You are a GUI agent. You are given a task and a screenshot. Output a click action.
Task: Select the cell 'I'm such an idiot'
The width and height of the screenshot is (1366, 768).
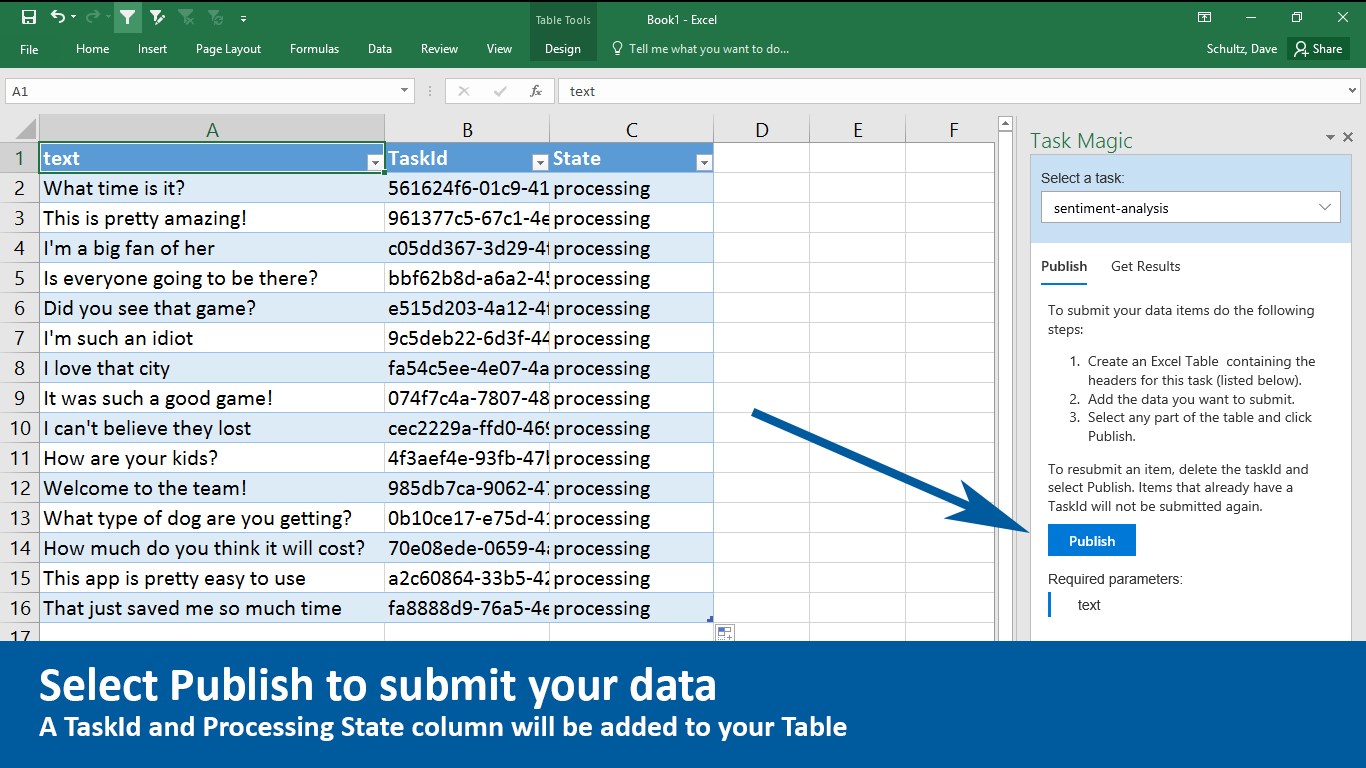[212, 338]
